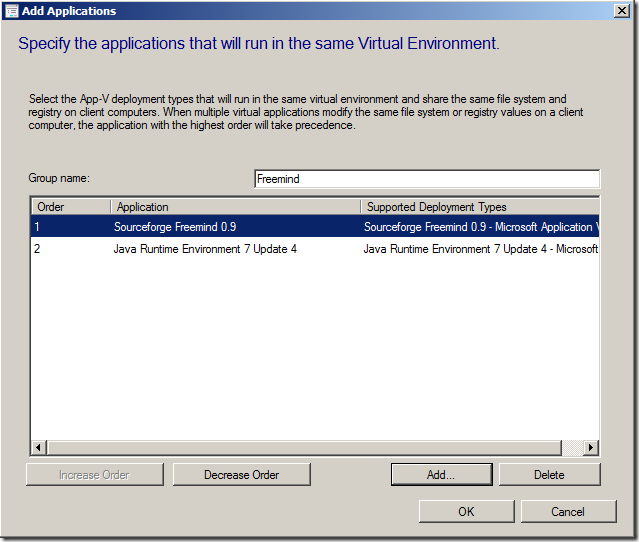Click the horizontal scrollbar thumb

point(304,447)
